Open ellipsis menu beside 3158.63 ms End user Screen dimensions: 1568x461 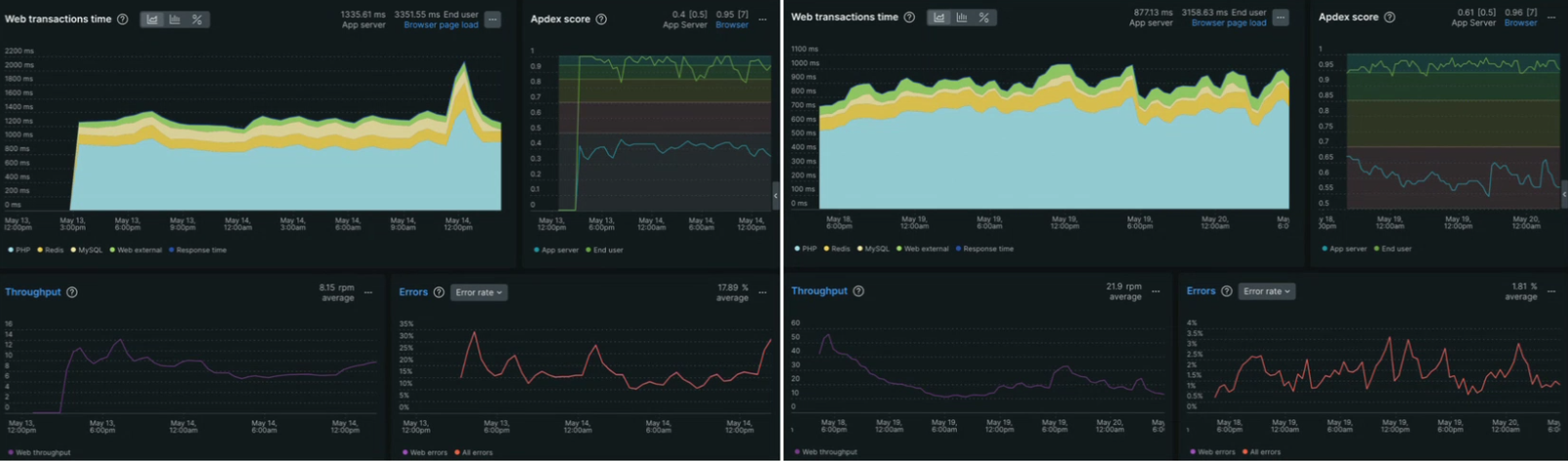point(1281,18)
